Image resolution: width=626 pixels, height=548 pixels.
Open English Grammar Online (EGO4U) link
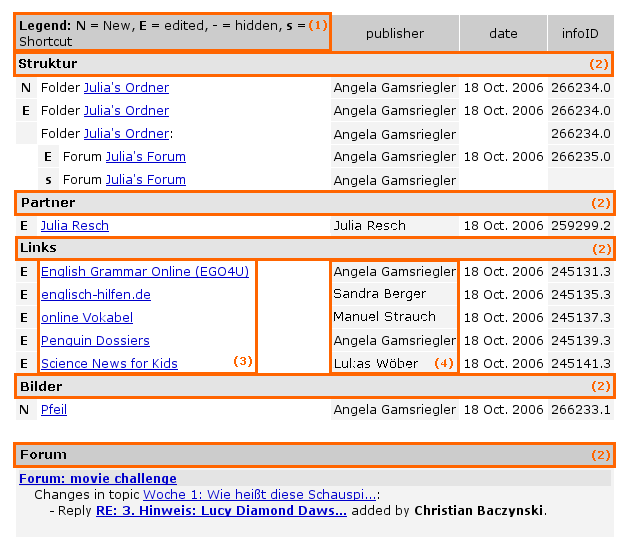(x=145, y=272)
